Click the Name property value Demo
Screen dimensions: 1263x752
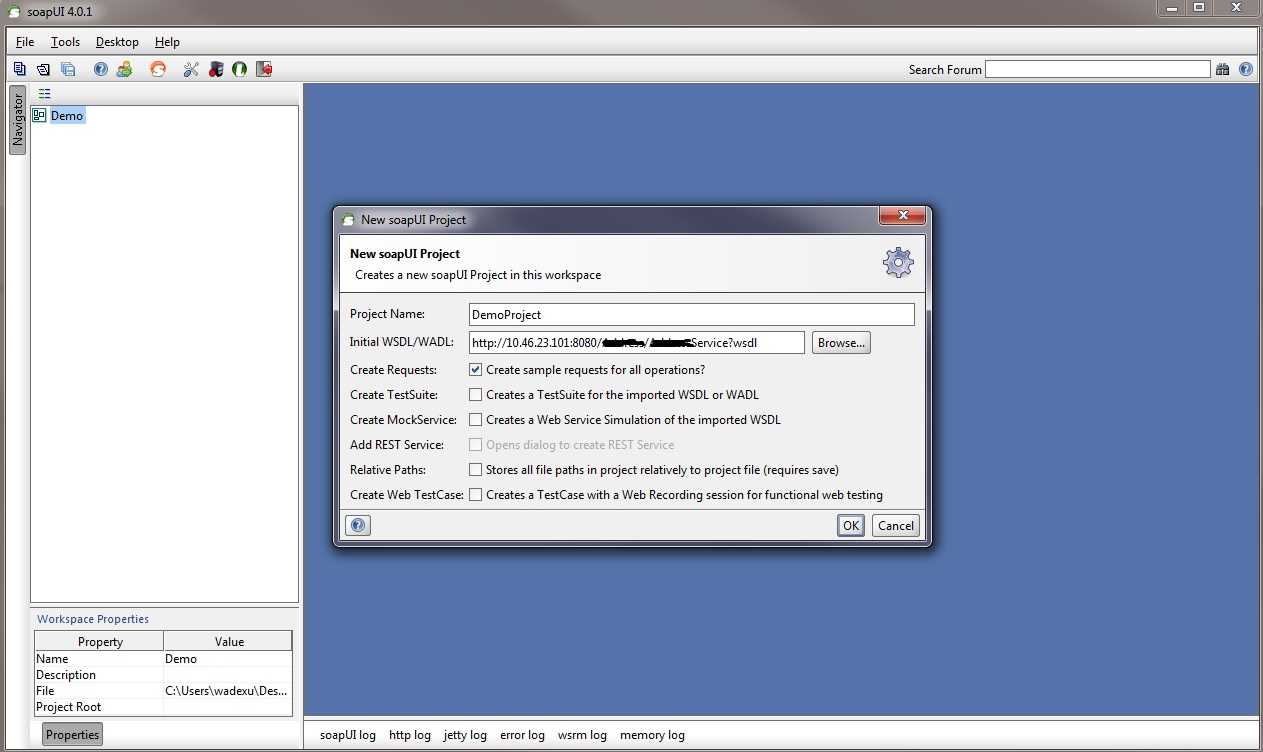(228, 659)
